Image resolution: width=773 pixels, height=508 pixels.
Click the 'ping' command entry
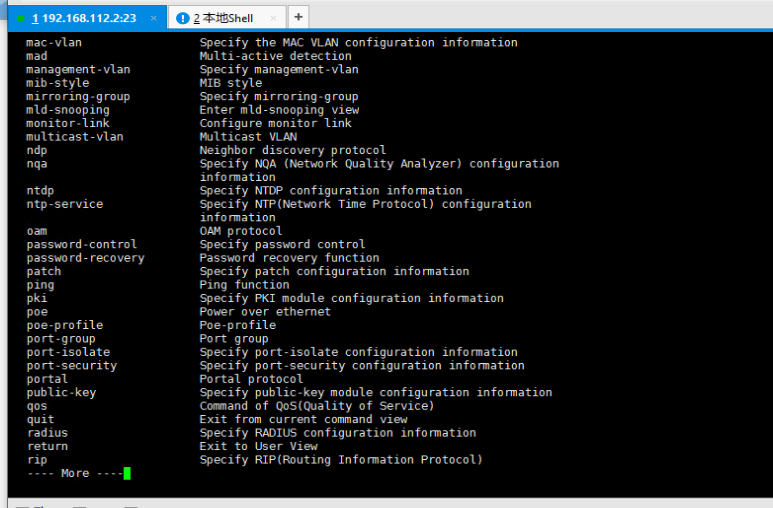40,285
